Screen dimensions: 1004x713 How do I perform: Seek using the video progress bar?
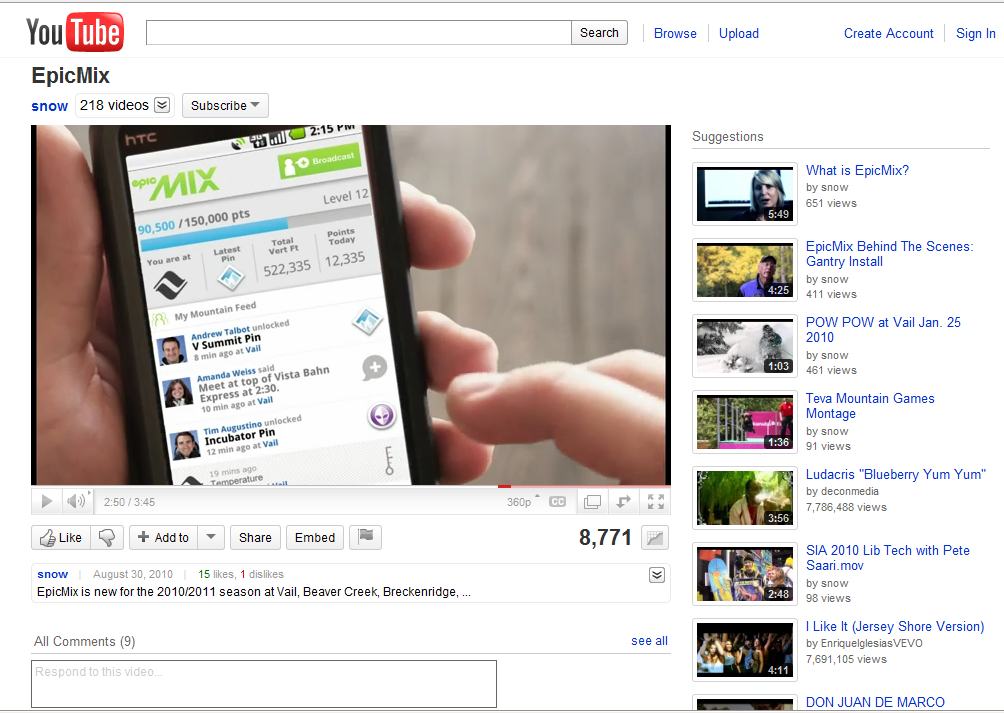pyautogui.click(x=351, y=486)
